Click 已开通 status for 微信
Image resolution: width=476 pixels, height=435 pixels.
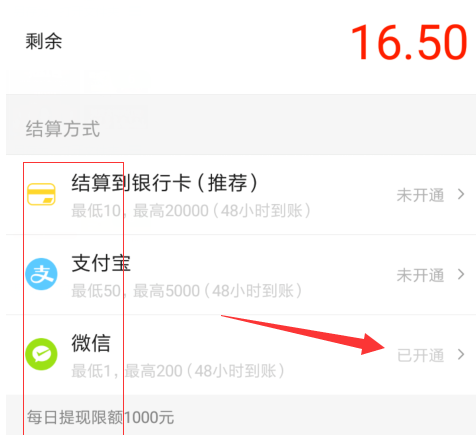[x=420, y=355]
